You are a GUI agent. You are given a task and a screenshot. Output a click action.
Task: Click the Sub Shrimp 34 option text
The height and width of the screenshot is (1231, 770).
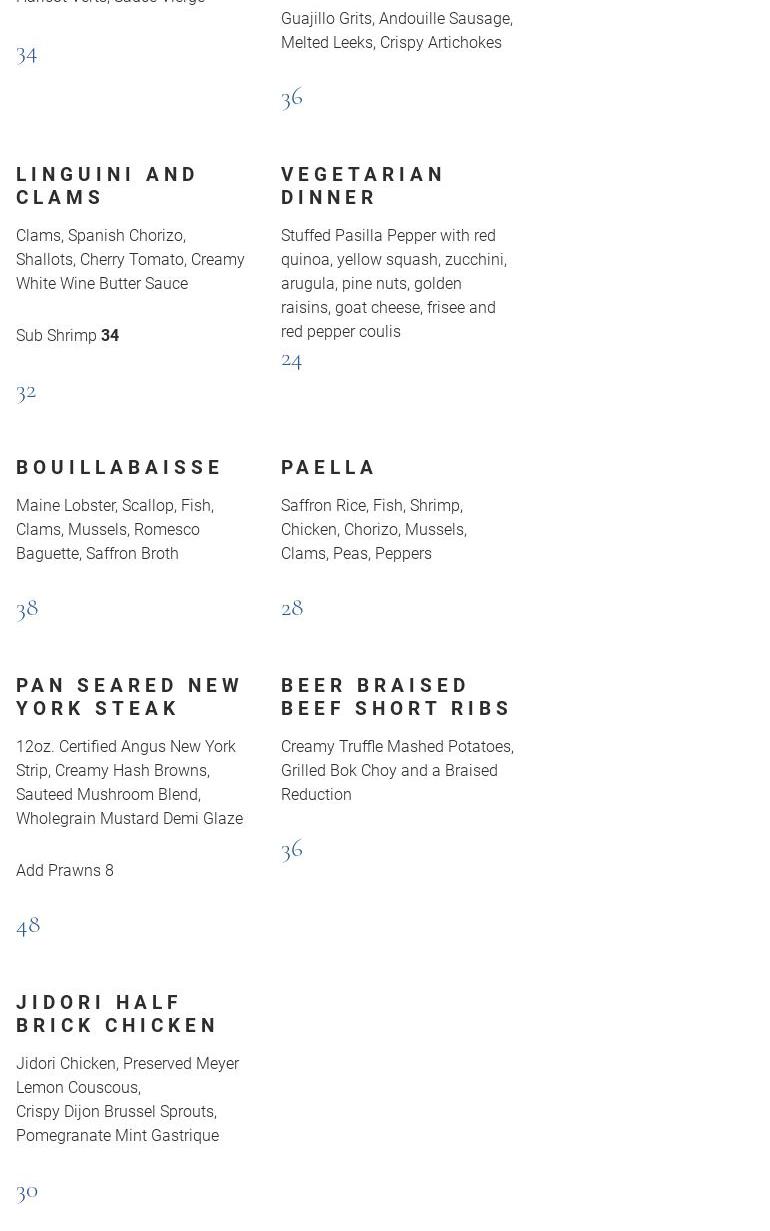point(67,336)
